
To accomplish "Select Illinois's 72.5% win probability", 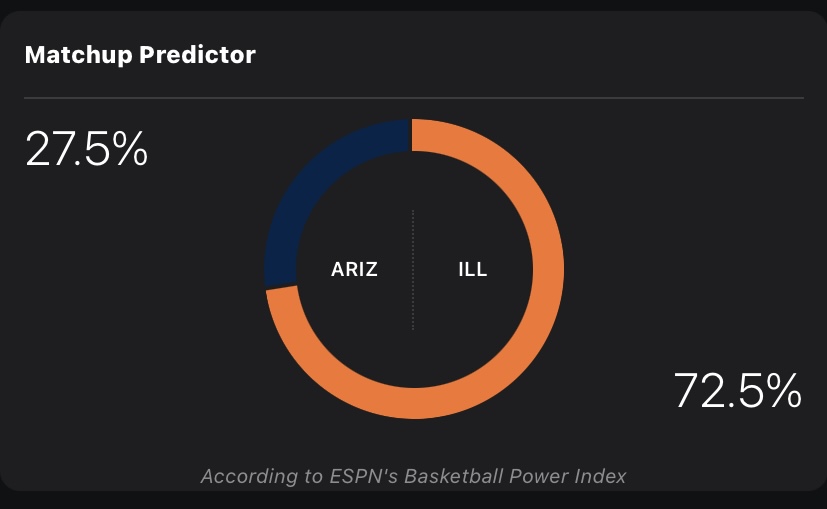I will [738, 390].
